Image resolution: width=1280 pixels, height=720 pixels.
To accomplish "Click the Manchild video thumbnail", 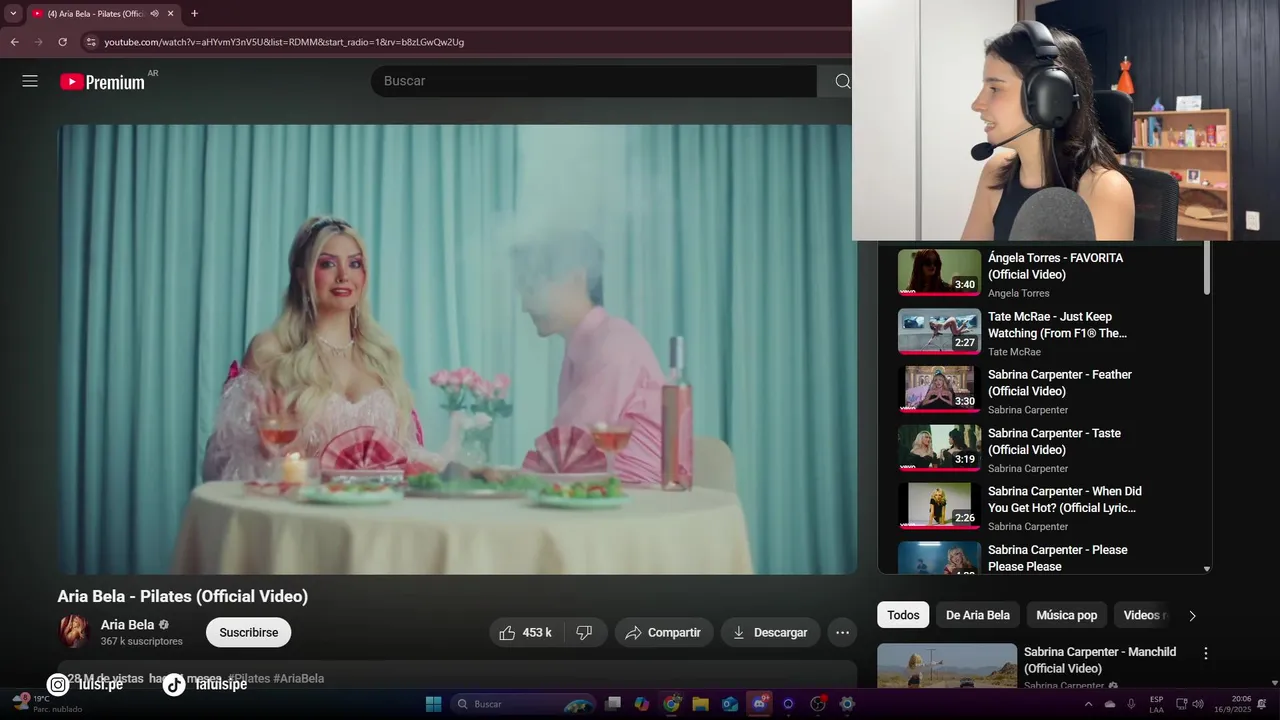I will pos(947,666).
